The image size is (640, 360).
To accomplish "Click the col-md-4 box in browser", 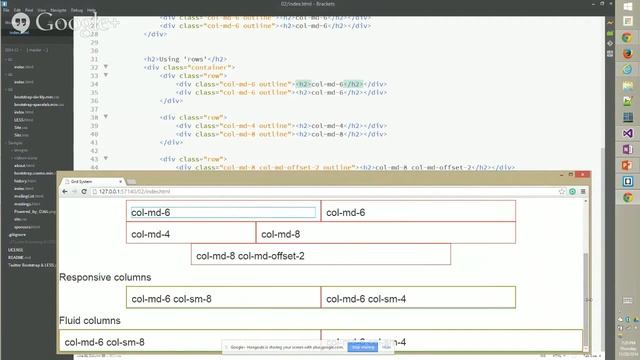I will coord(191,233).
